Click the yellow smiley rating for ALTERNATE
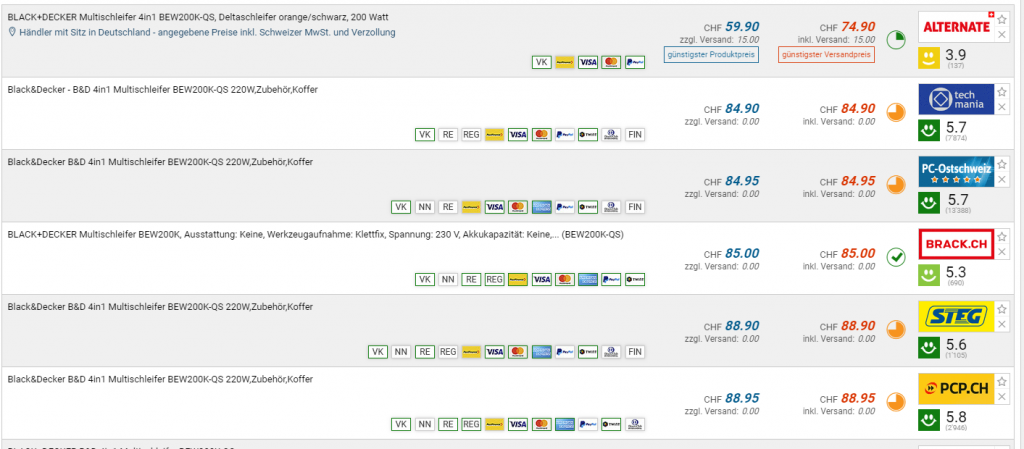This screenshot has height=449, width=1024. 929,57
